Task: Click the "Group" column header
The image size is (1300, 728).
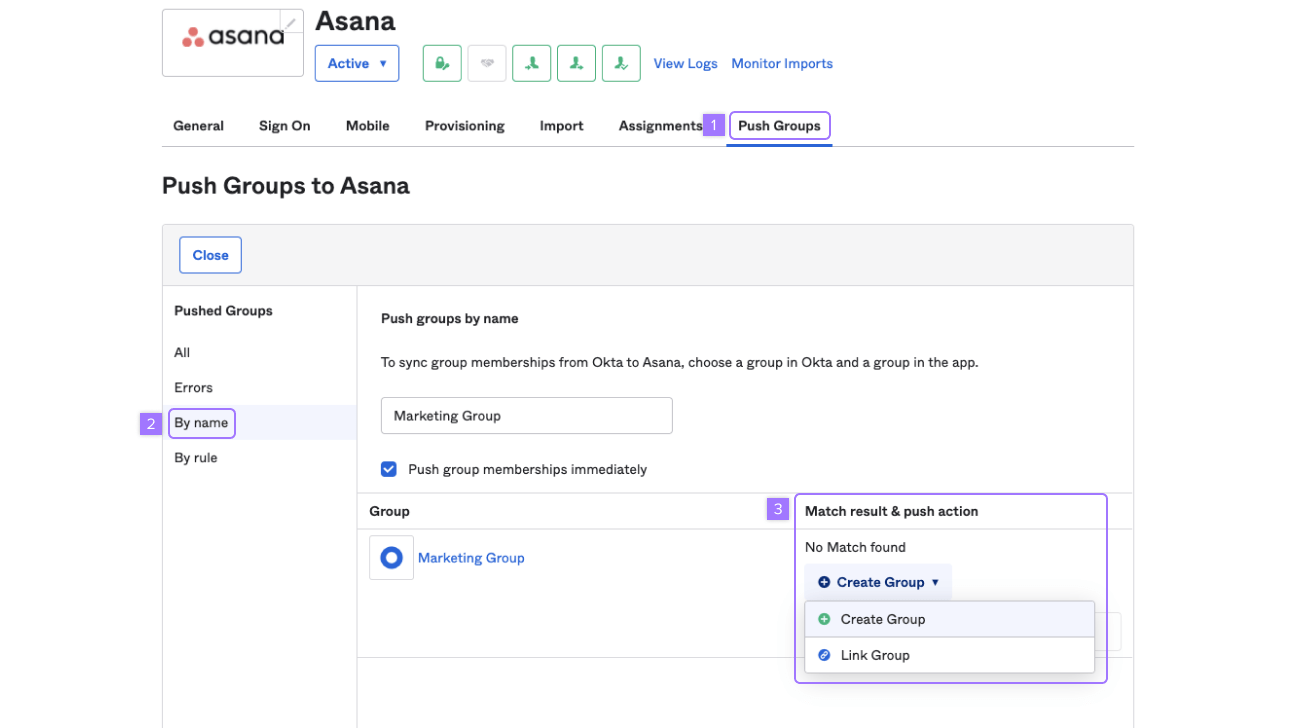Action: pyautogui.click(x=390, y=511)
